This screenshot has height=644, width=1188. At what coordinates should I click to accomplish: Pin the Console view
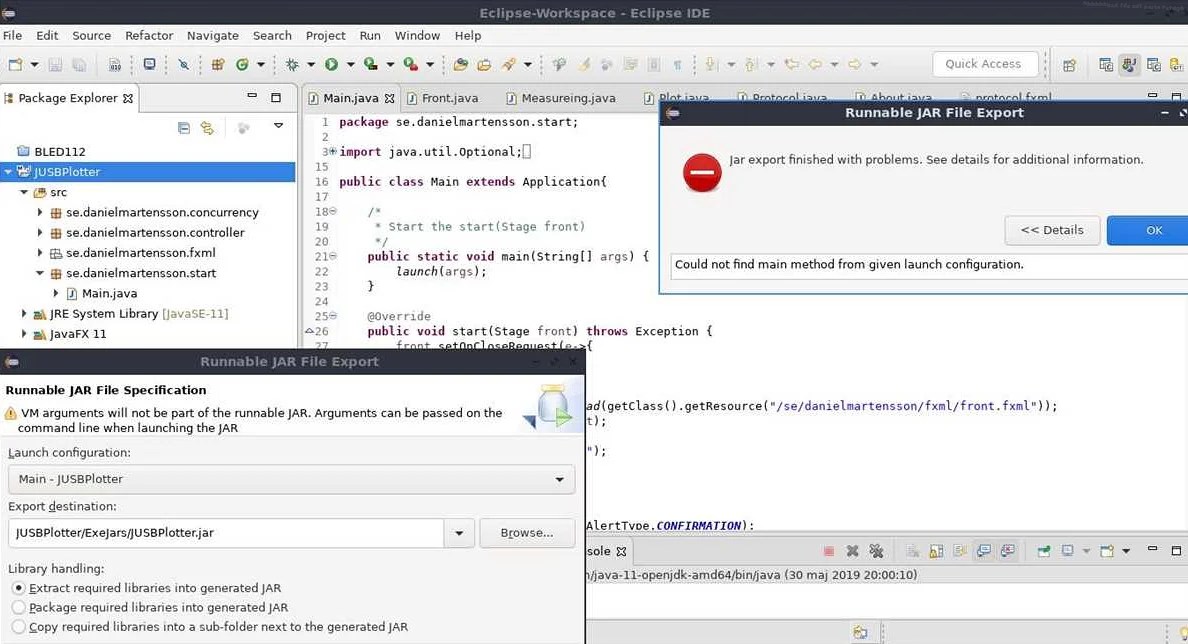(x=1043, y=551)
